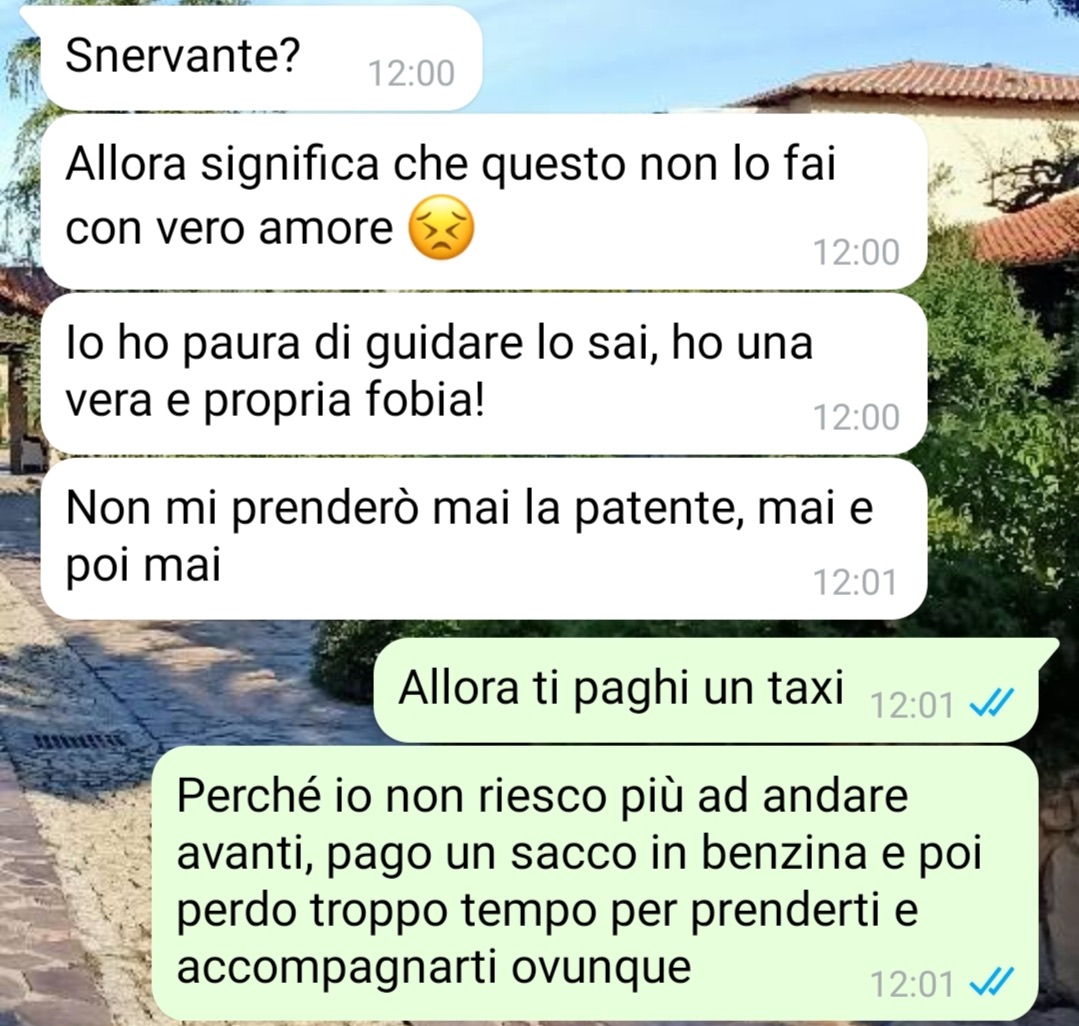Tap the 12:00 timestamp on 'vero amore' message
The image size is (1079, 1026).
(856, 253)
